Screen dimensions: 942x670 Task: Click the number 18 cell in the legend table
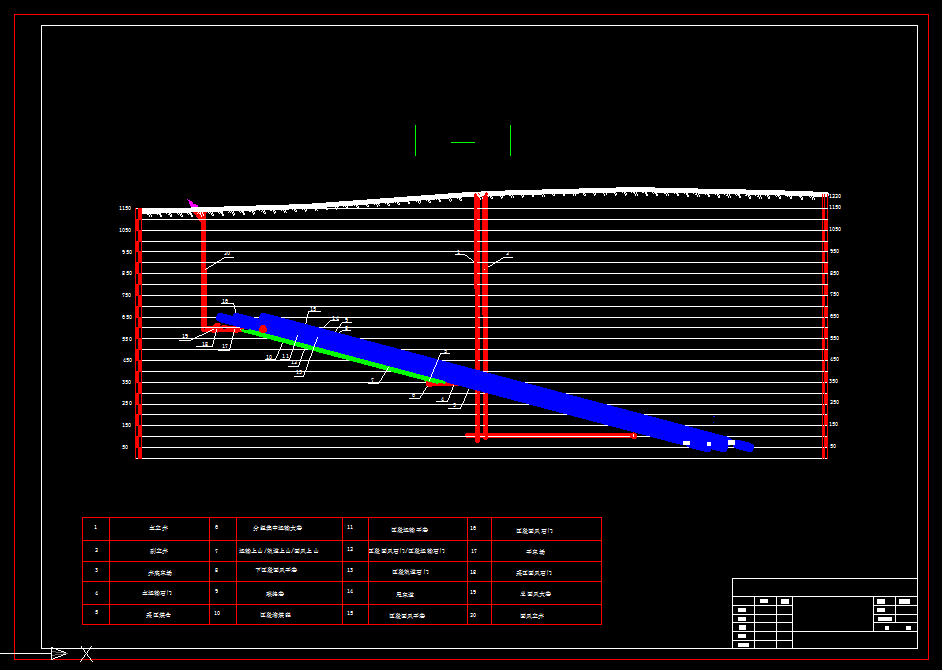[479, 571]
